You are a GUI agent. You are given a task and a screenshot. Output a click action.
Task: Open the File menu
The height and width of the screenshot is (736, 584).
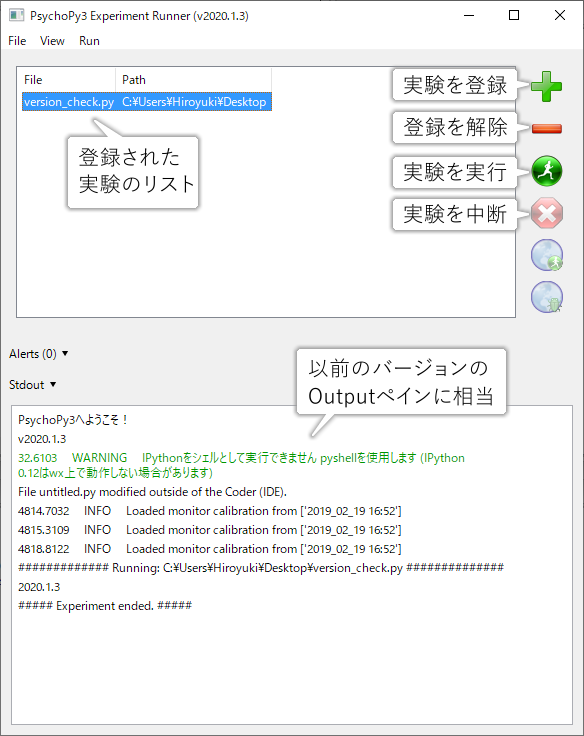[x=17, y=41]
